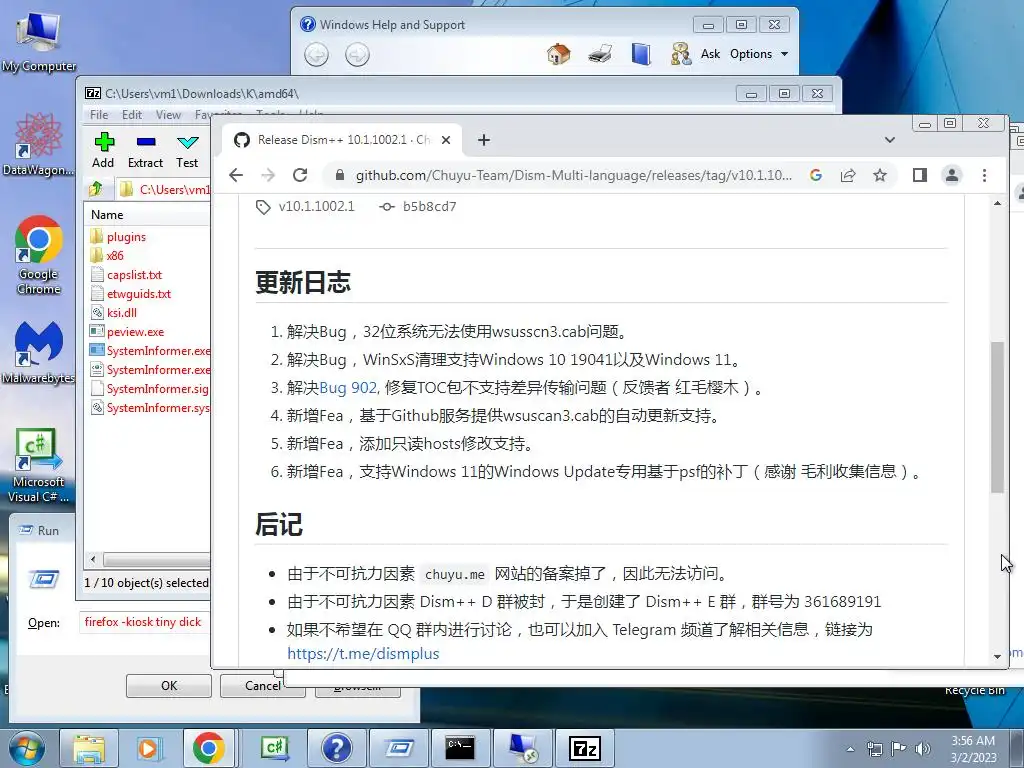Click the Print icon in Windows Help
The width and height of the screenshot is (1024, 768).
pos(600,54)
